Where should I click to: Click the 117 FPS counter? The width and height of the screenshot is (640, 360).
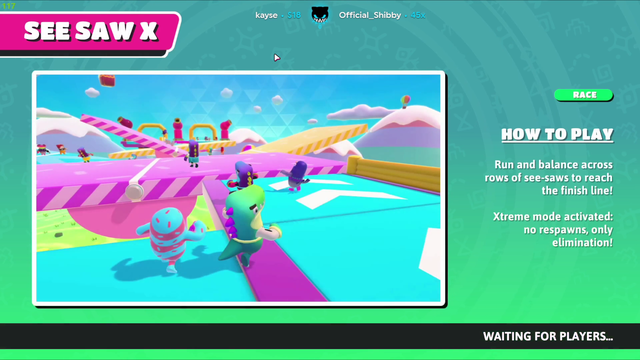coord(8,6)
